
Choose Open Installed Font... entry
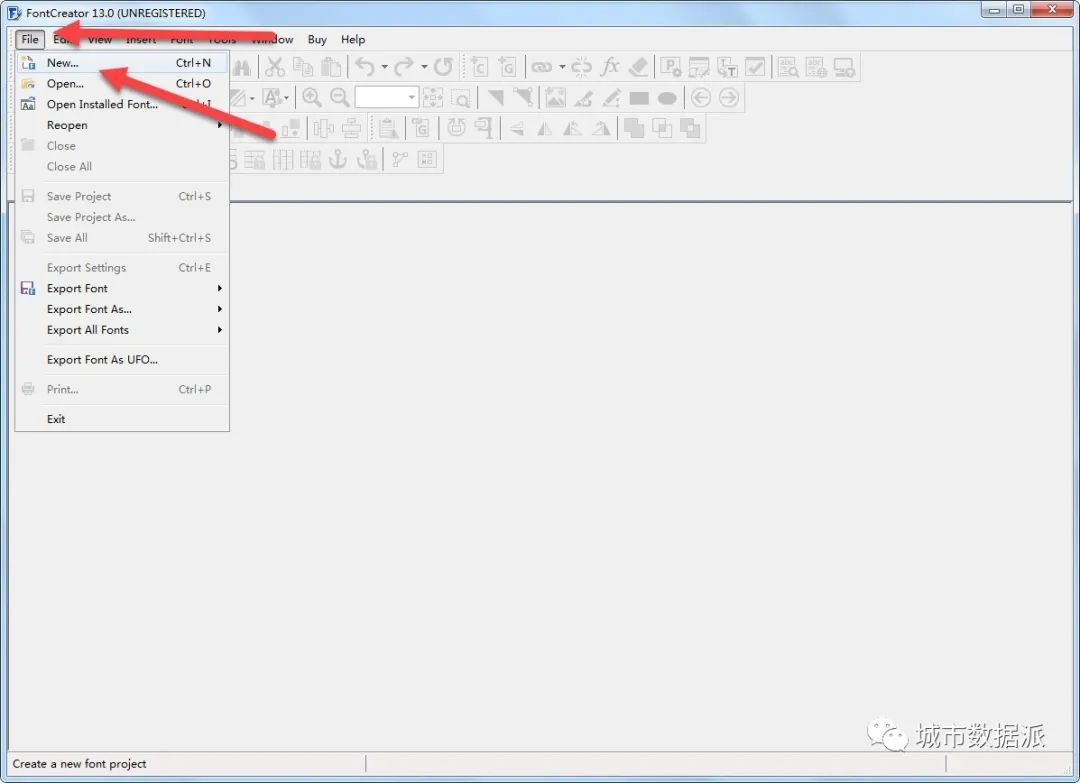point(123,104)
